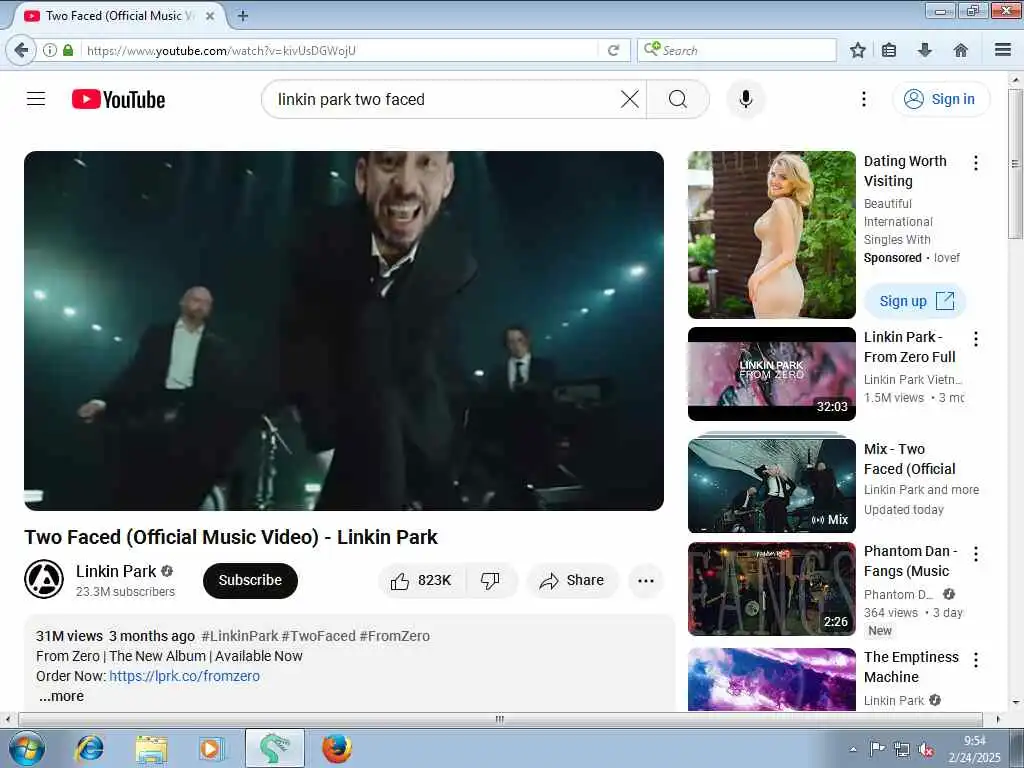Share the Two Faced video
This screenshot has width=1024, height=768.
tap(572, 581)
